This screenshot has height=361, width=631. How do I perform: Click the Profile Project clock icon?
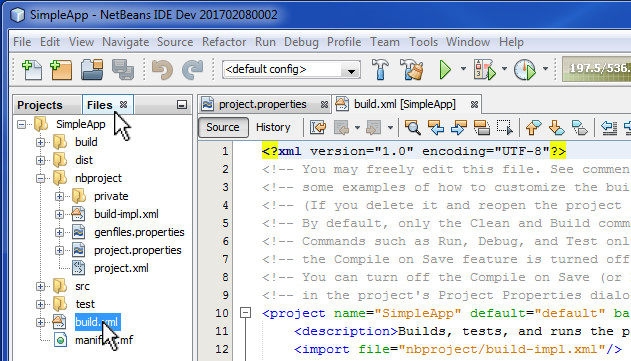click(525, 70)
